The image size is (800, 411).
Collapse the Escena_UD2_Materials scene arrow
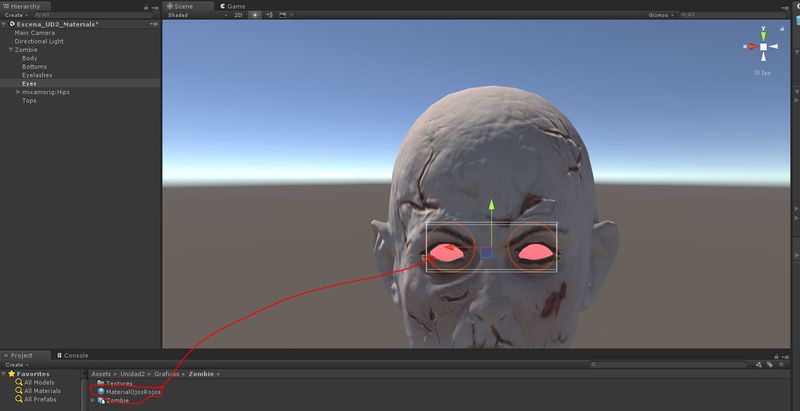click(4, 24)
